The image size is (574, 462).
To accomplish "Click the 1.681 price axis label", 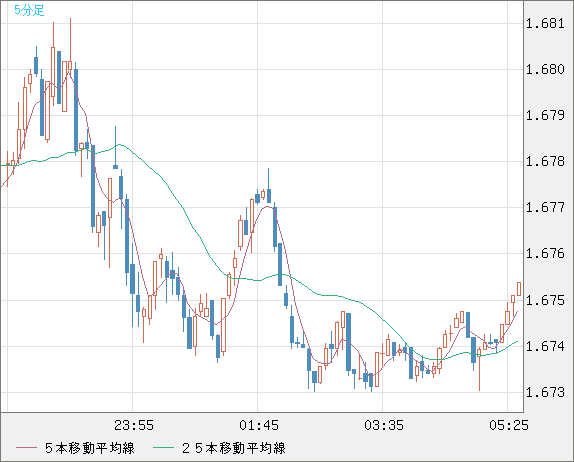I will pyautogui.click(x=545, y=23).
